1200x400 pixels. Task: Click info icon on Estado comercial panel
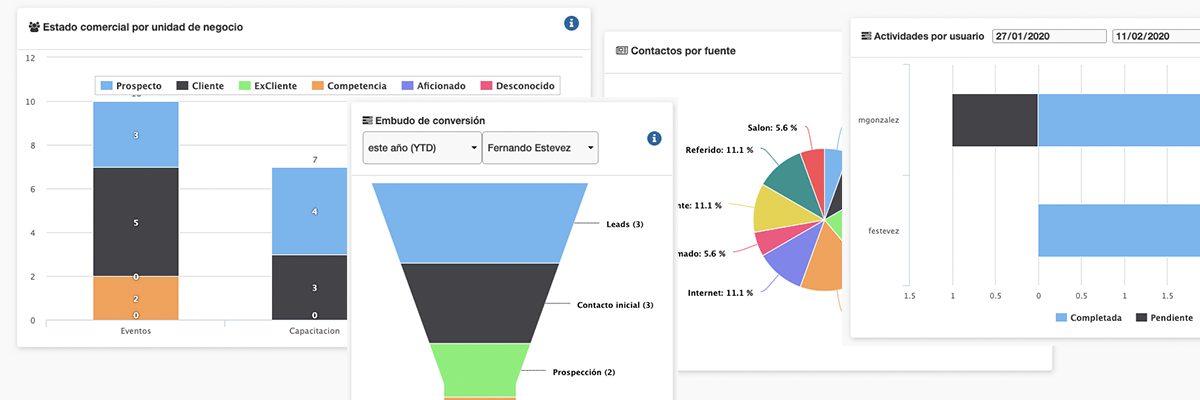click(x=572, y=23)
